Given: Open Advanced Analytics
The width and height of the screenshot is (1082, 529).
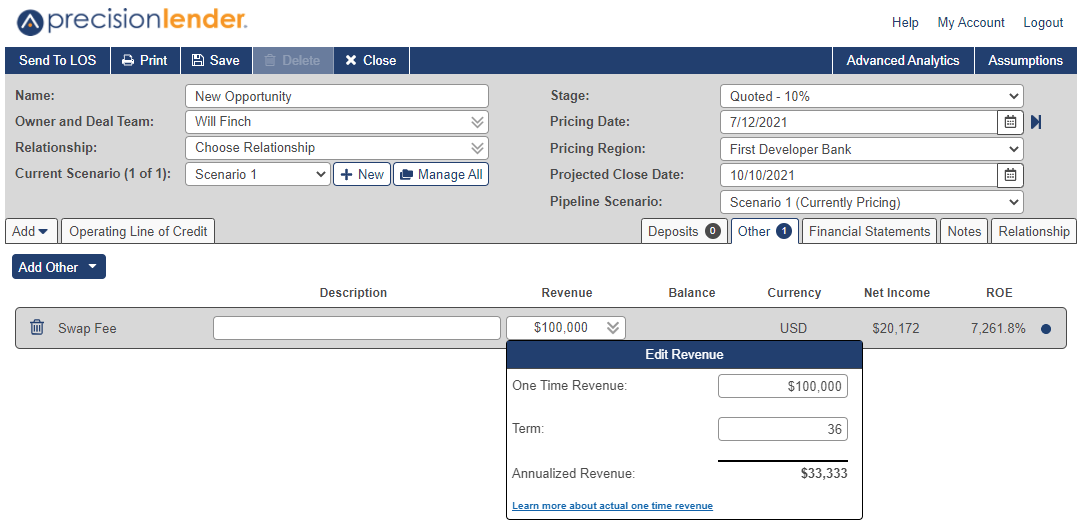Looking at the screenshot, I should click(903, 61).
